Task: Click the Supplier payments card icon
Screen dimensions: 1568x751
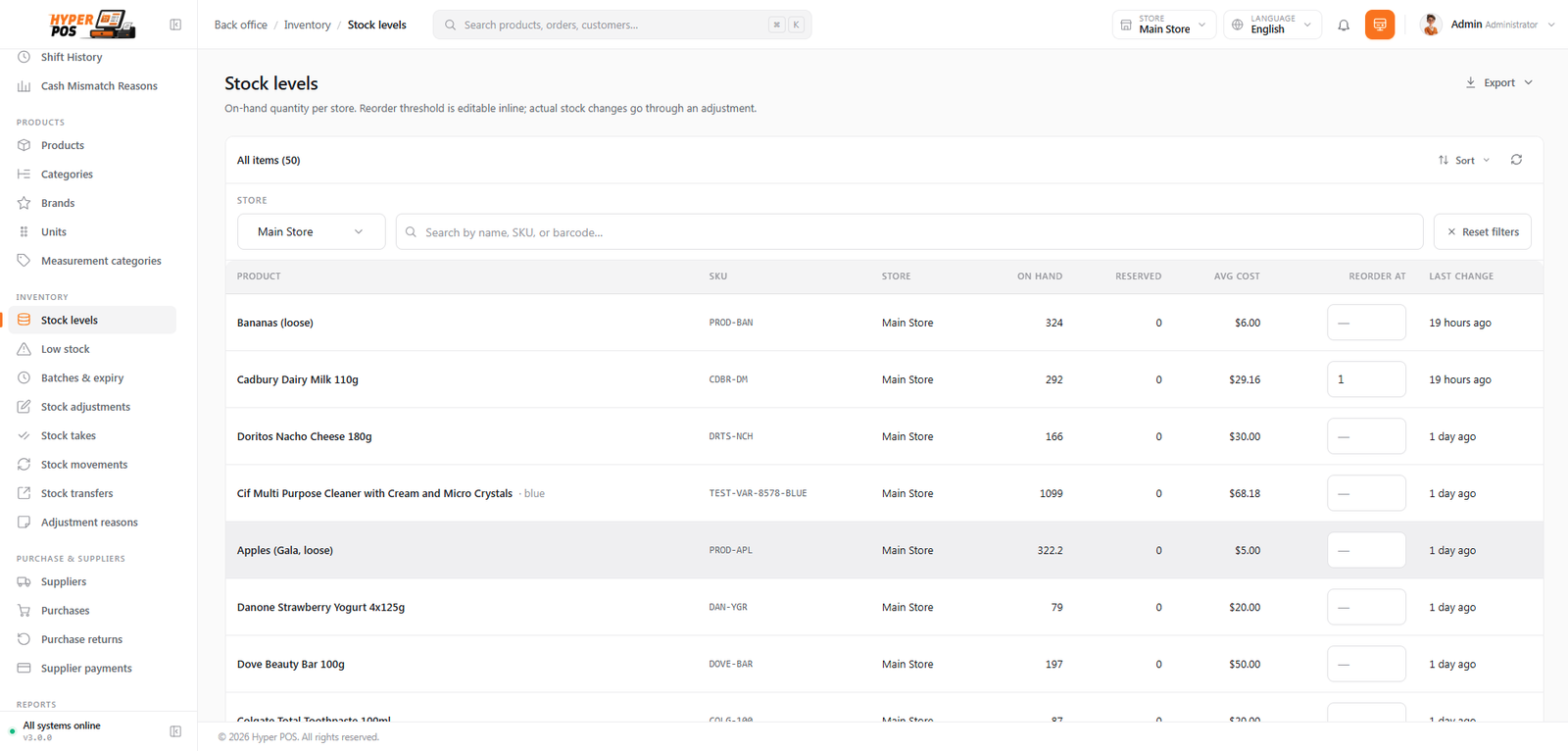Action: tap(24, 669)
